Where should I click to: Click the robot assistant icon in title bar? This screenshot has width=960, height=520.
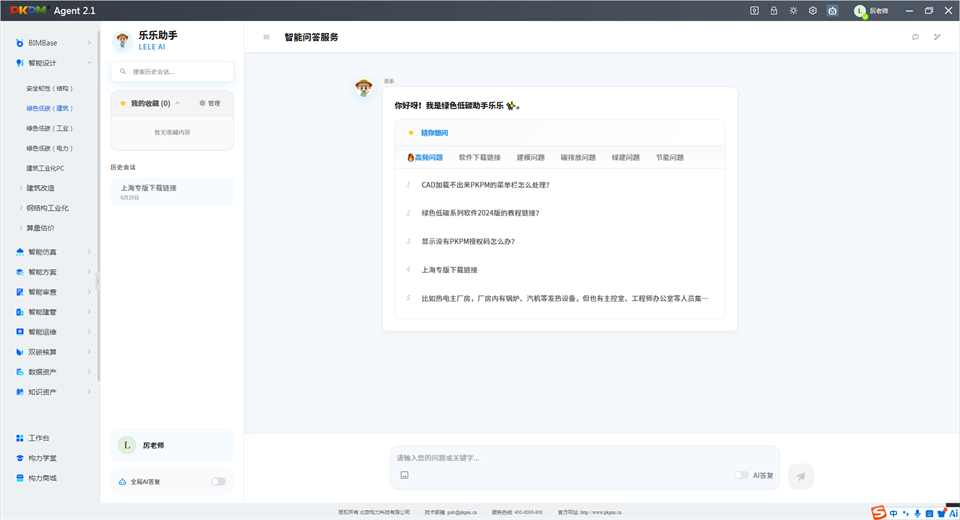coord(832,10)
